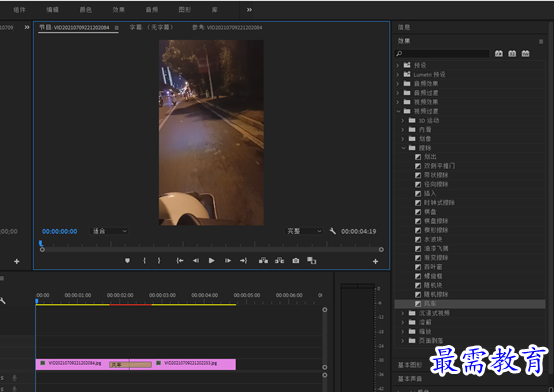
Task: Go to the In point
Action: [x=180, y=261]
